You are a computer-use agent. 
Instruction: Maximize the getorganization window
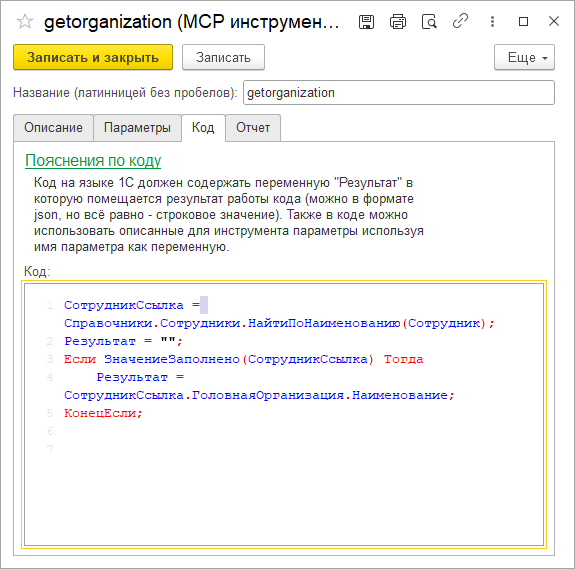pos(523,22)
